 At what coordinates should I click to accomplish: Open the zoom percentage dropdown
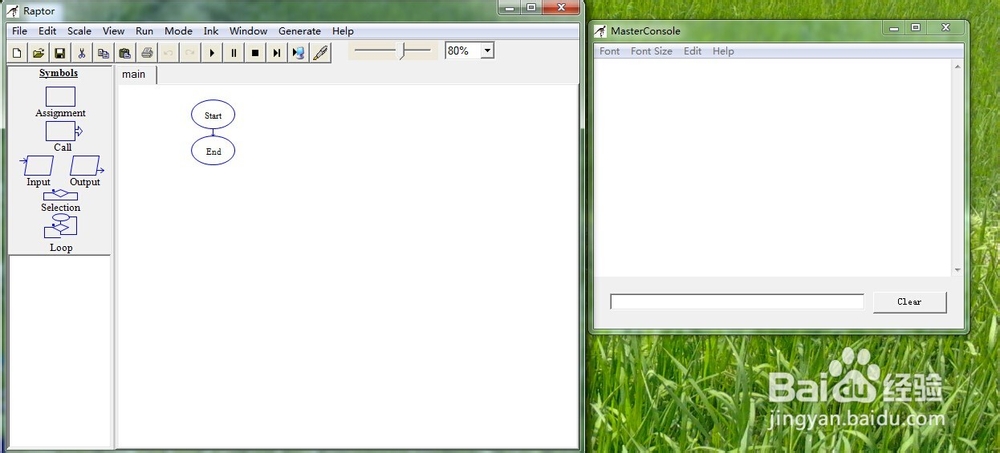coord(487,51)
